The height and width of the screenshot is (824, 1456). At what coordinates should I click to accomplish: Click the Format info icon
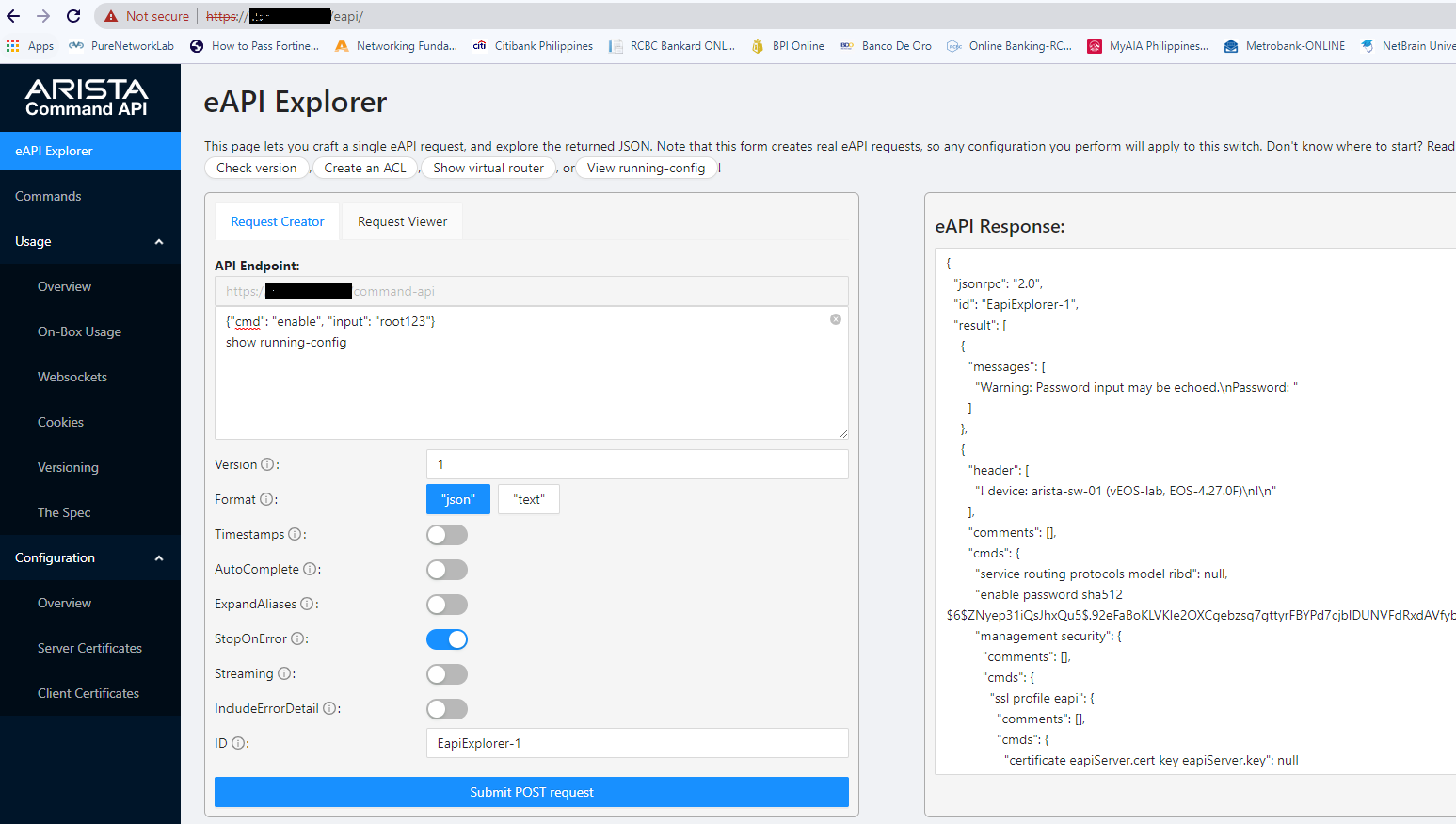click(x=266, y=499)
